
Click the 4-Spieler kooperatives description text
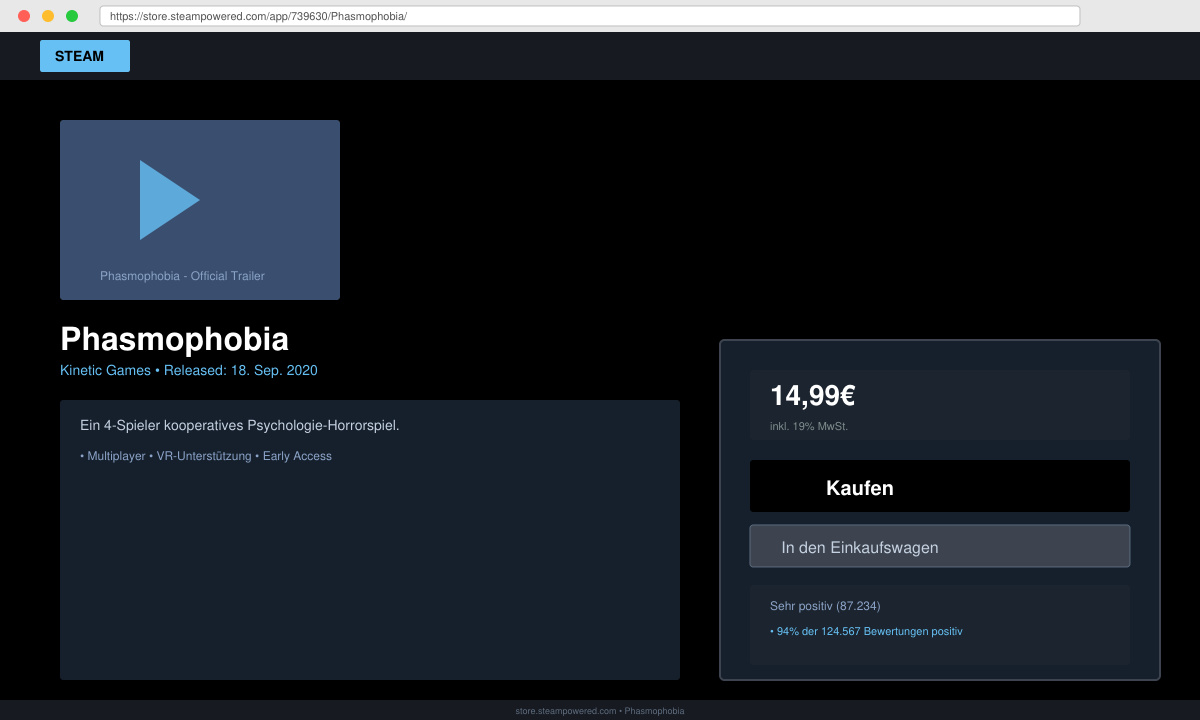tap(240, 426)
